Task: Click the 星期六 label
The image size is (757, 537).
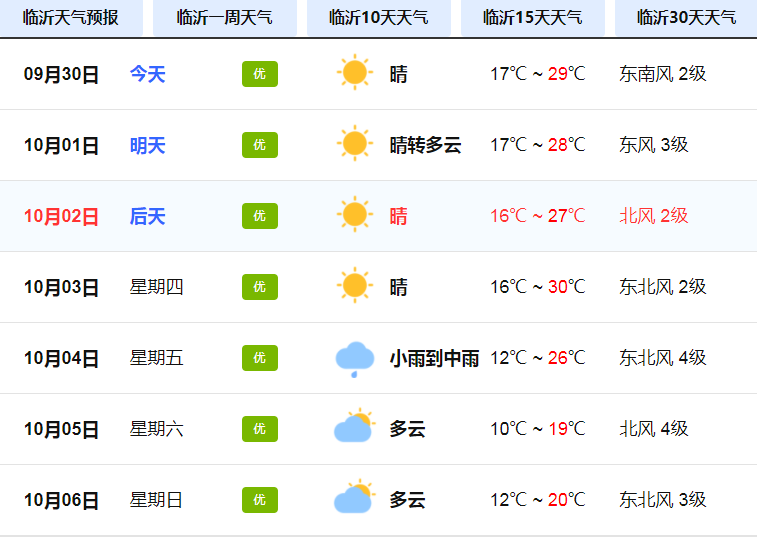Action: tap(156, 429)
